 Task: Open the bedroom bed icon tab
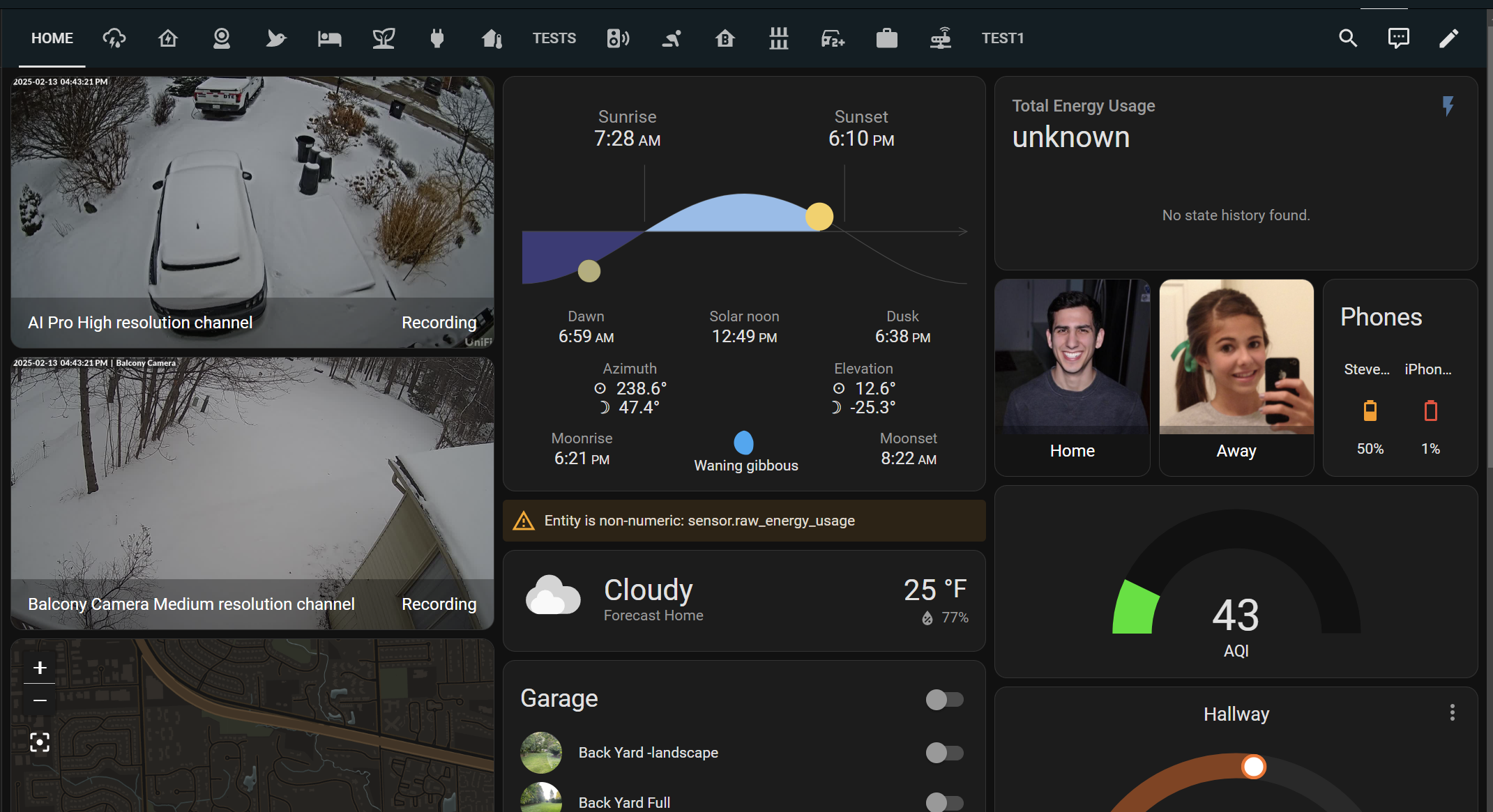[329, 38]
